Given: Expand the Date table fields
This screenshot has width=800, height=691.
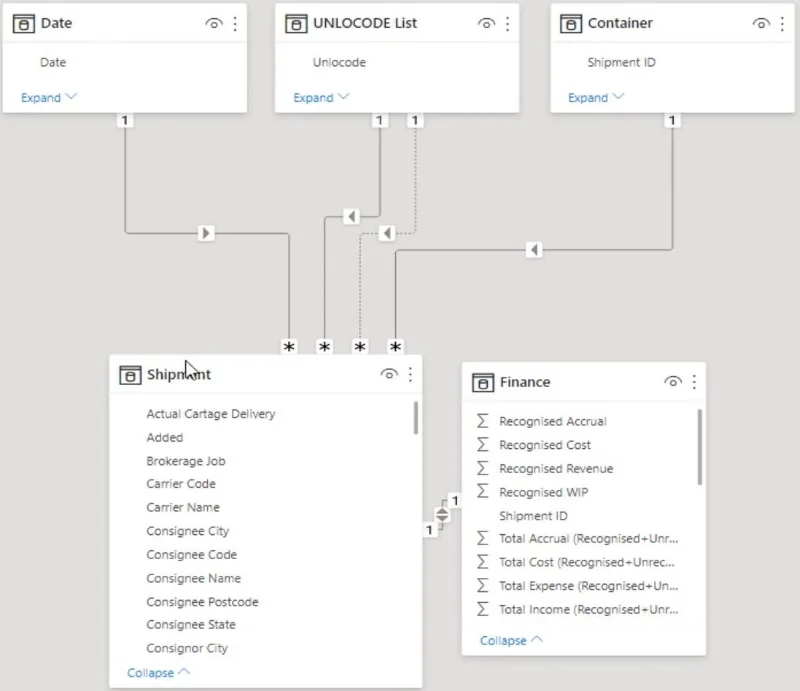Looking at the screenshot, I should click(x=49, y=97).
